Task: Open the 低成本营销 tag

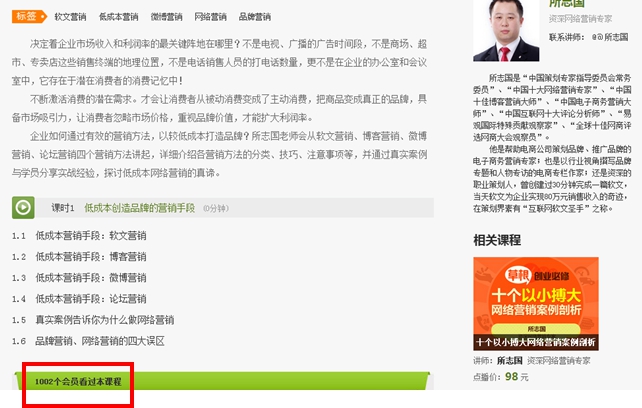Action: (118, 17)
